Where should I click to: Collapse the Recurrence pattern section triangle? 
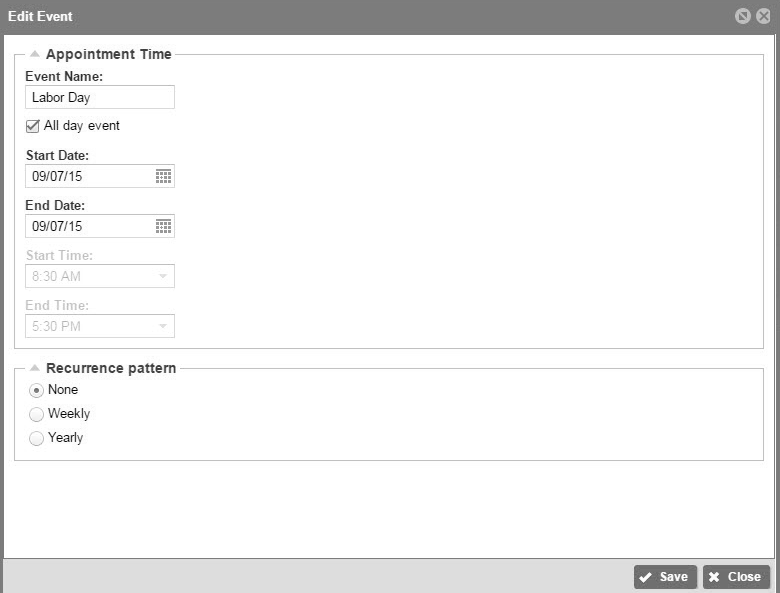34,368
